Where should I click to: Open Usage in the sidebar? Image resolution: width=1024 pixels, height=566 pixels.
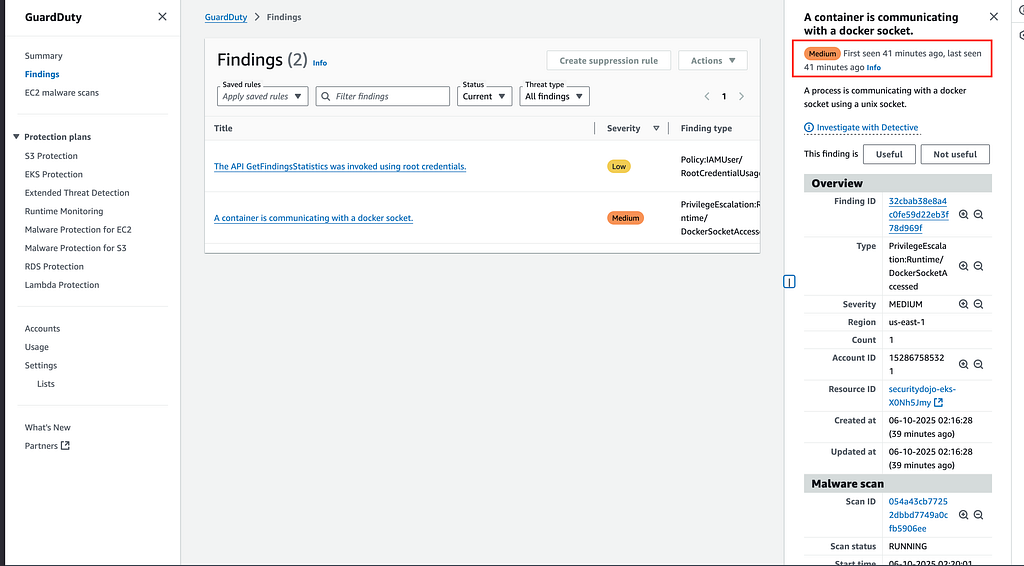point(37,347)
